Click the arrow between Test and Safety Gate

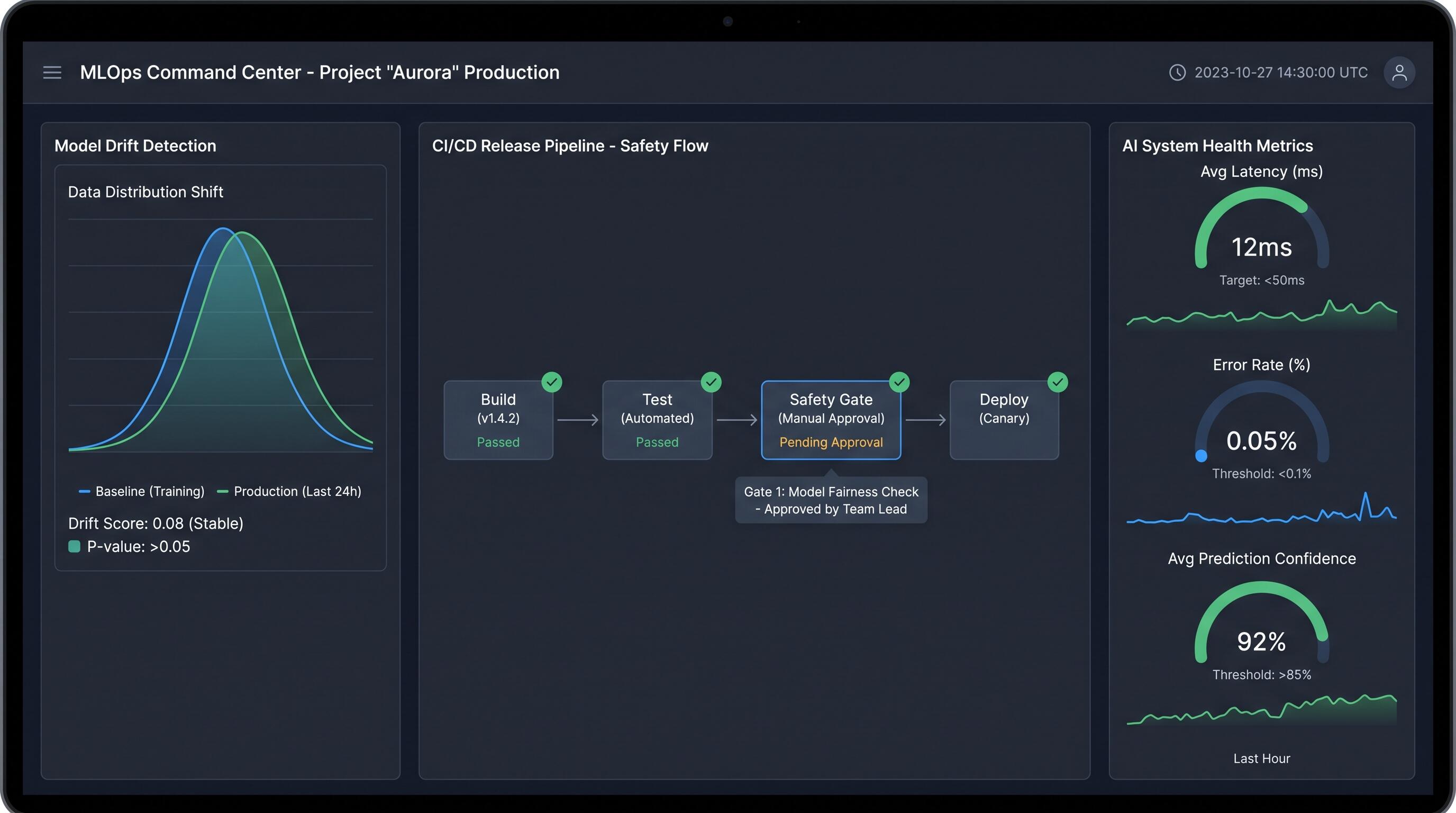pos(737,420)
